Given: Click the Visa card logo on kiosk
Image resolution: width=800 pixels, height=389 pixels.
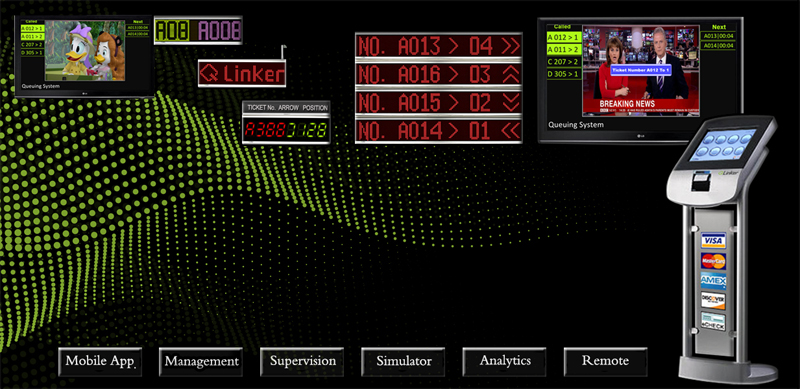Looking at the screenshot, I should 713,240.
